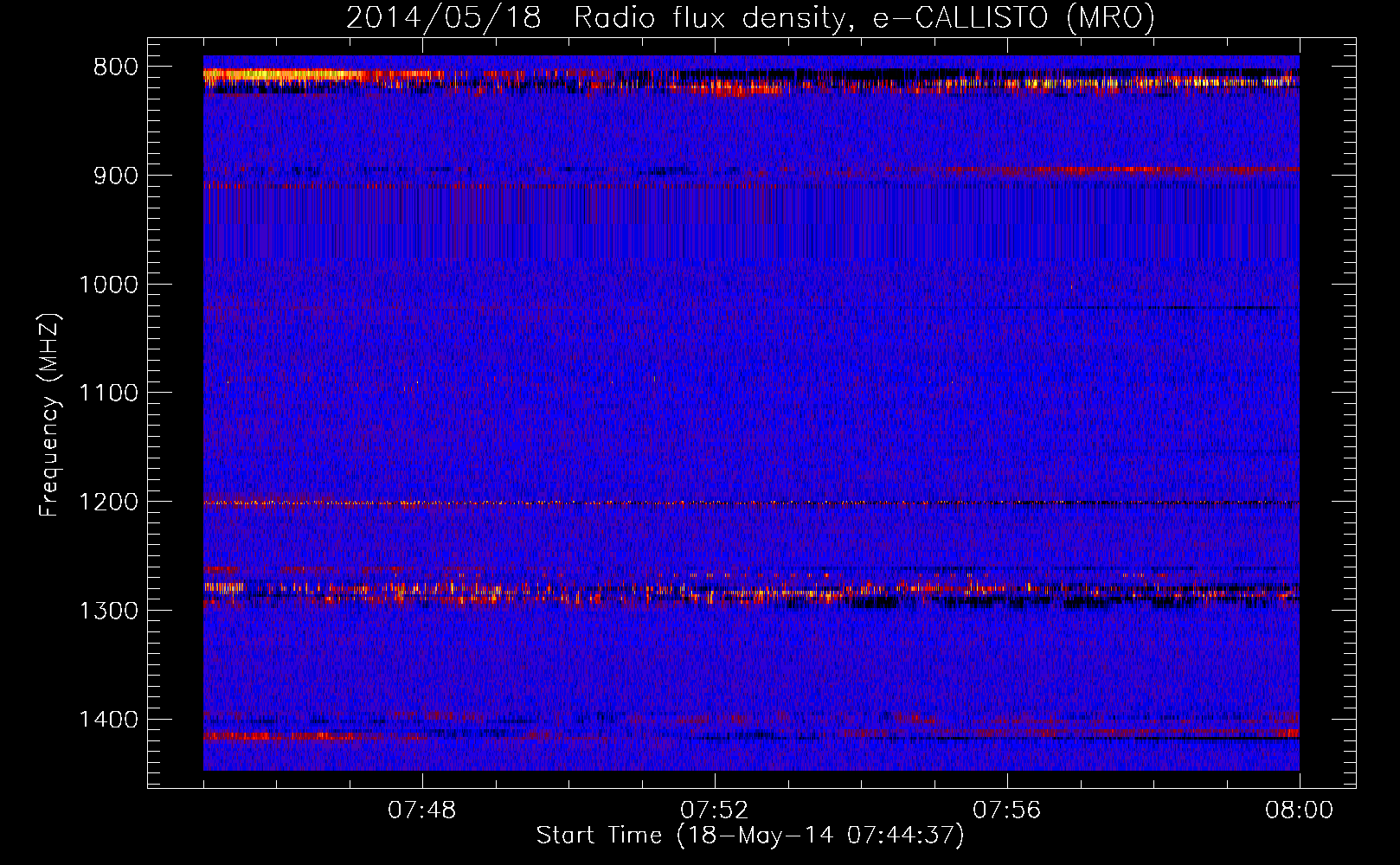The height and width of the screenshot is (865, 1400).
Task: Click the 1200 frequency tick label
Action: click(x=108, y=503)
